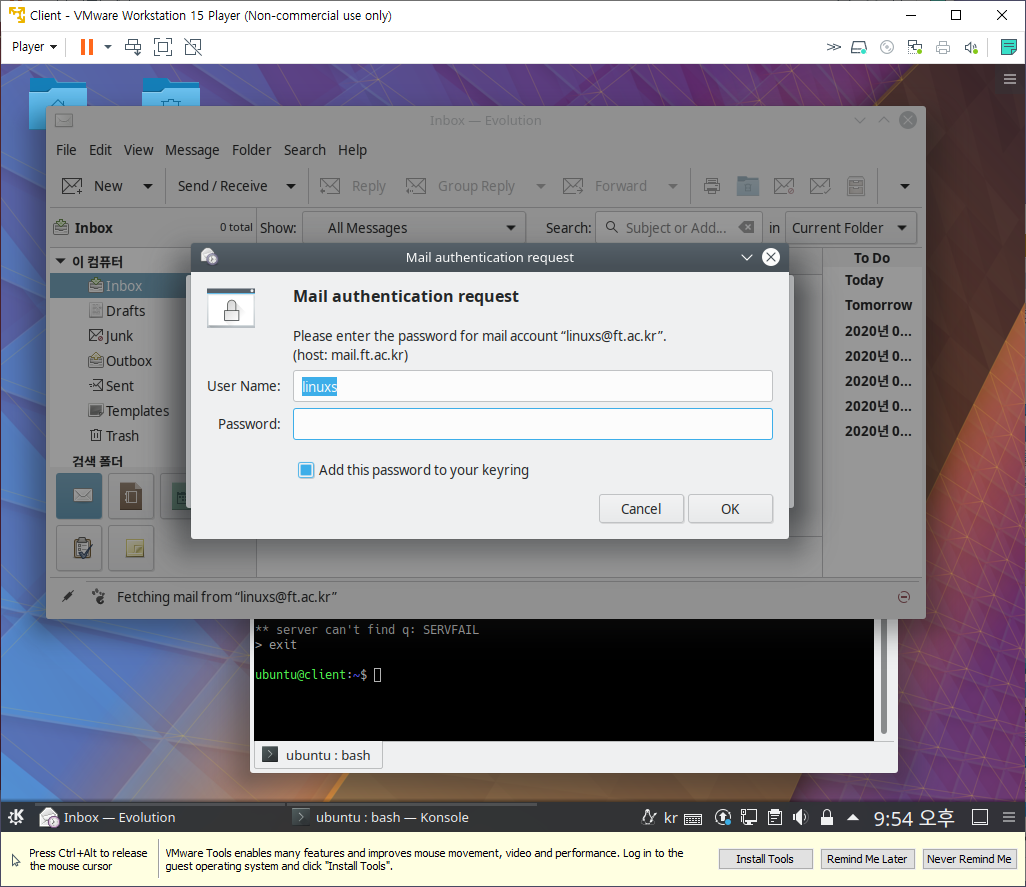
Task: Collapse the 이 컴퓨터 folder tree
Action: (61, 262)
